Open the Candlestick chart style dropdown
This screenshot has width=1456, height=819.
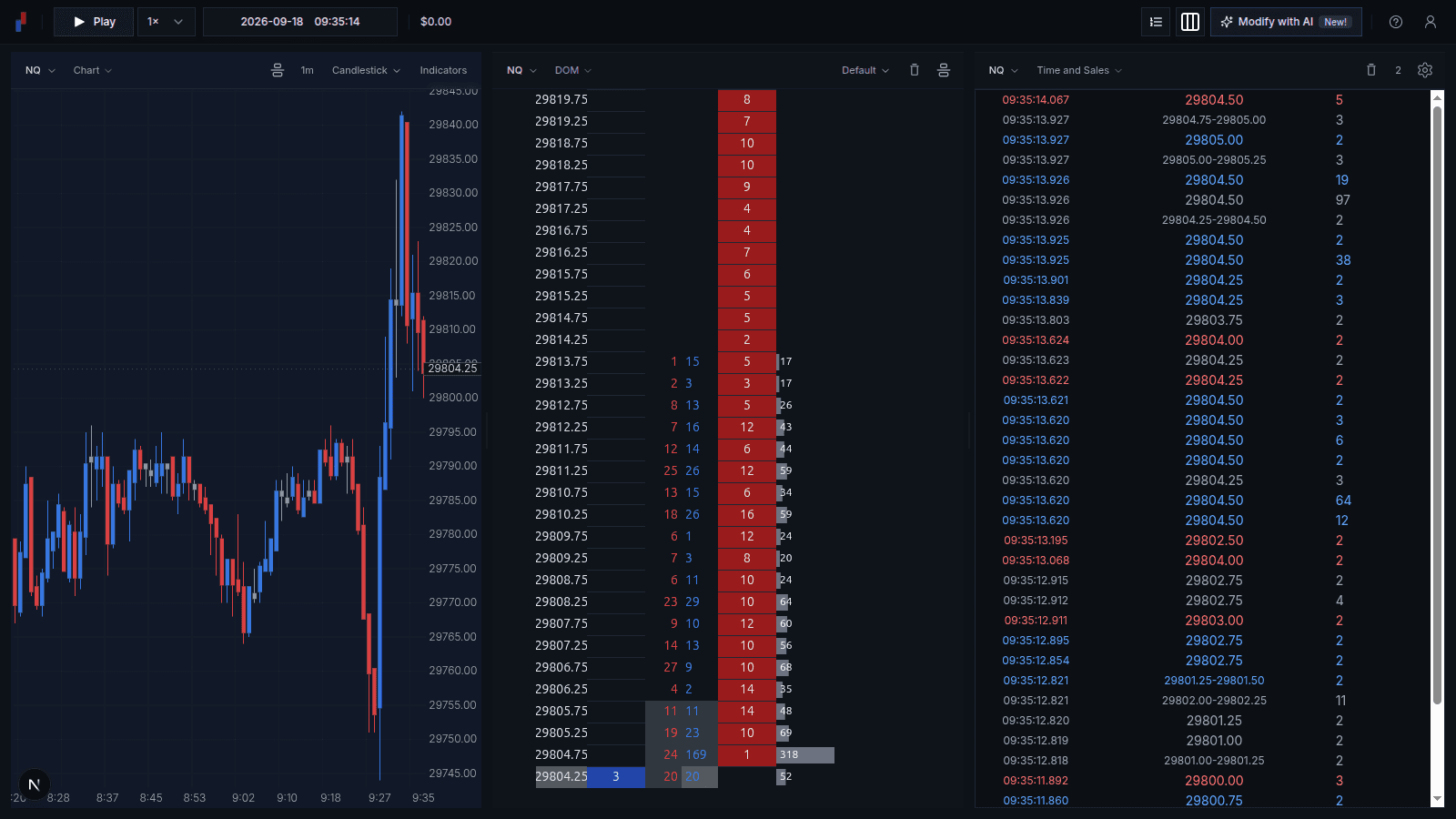click(x=366, y=70)
